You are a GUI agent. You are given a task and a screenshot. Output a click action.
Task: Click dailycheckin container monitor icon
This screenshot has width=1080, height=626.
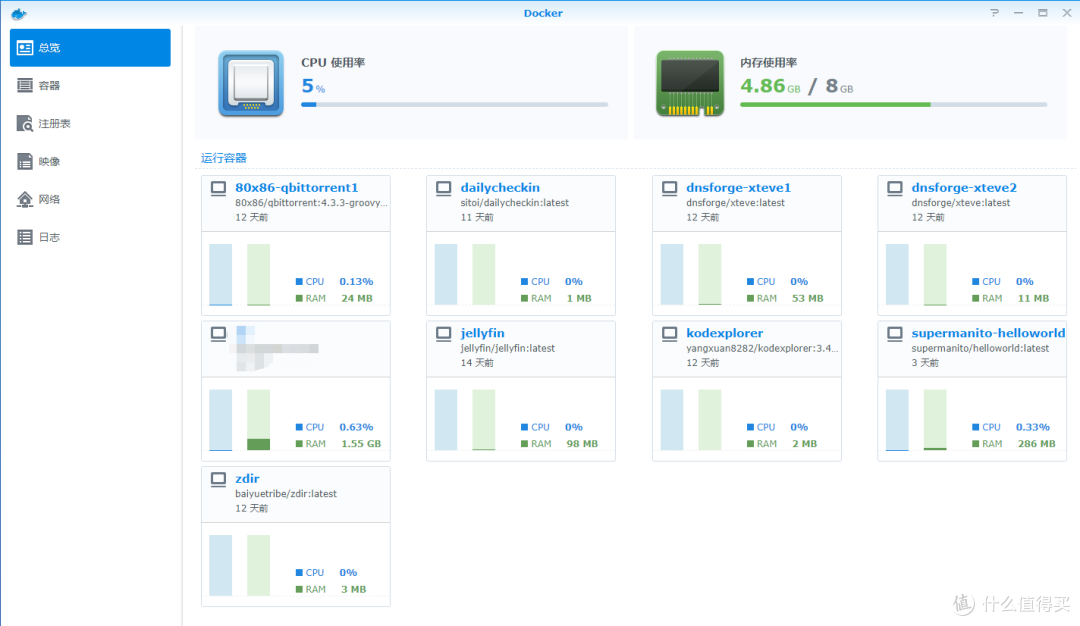(x=444, y=189)
